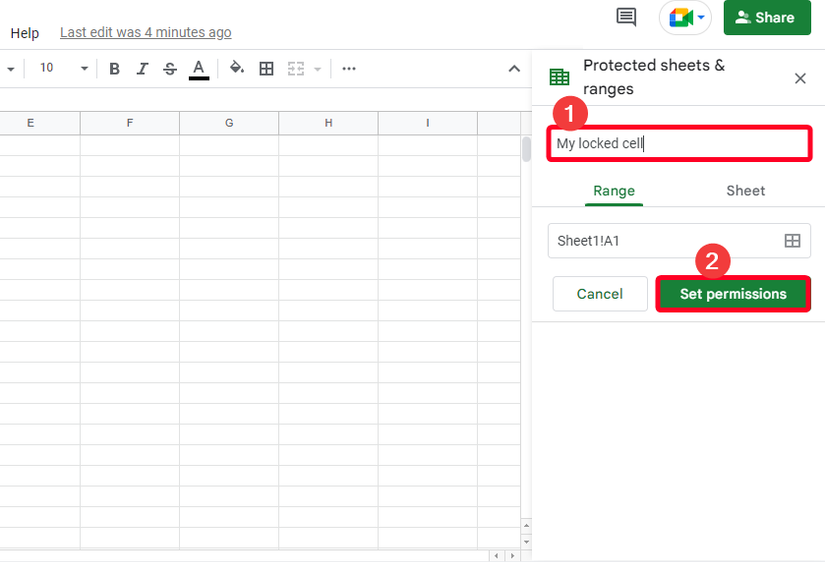Open the more toolbar options ellipsis
This screenshot has height=562, width=825.
tap(349, 69)
